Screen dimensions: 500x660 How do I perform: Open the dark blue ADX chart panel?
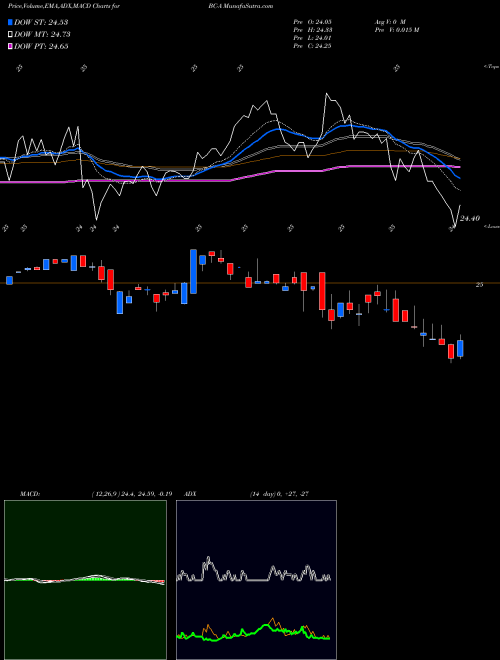[256, 580]
